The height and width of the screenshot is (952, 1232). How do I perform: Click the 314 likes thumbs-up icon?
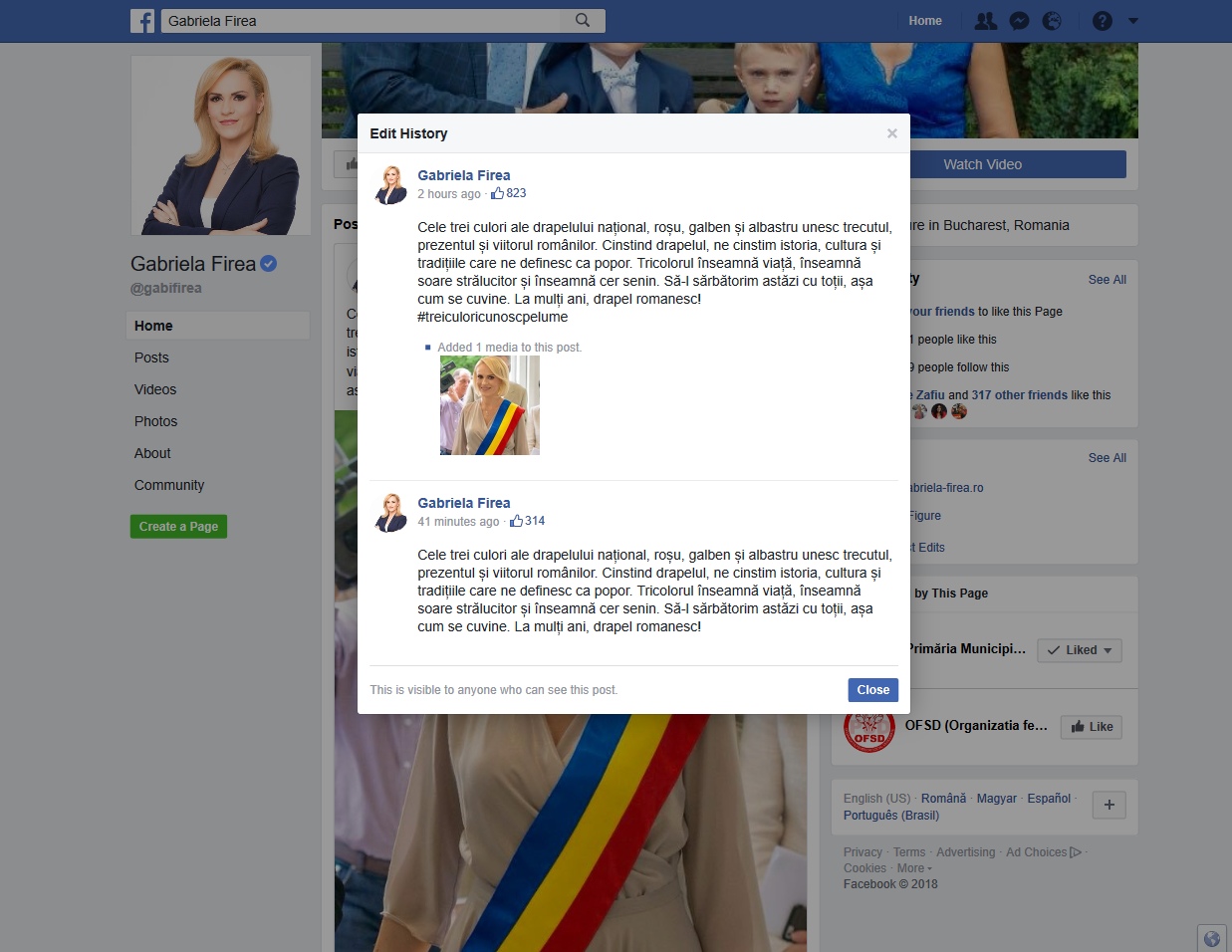[x=516, y=521]
